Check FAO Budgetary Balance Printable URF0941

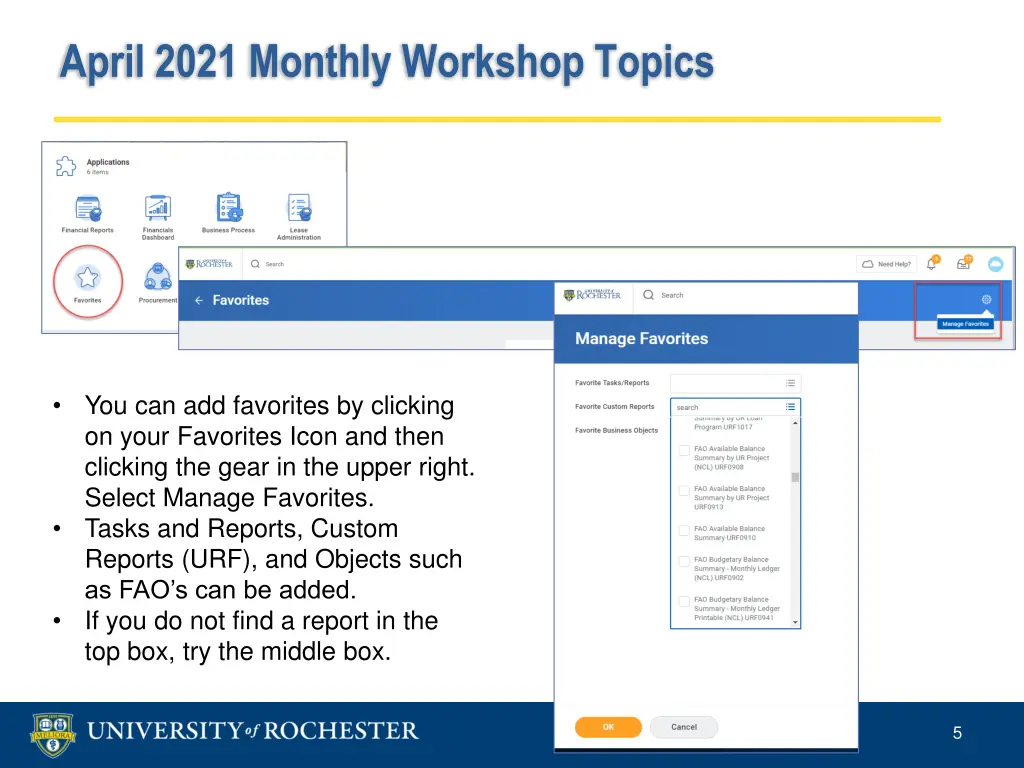684,601
